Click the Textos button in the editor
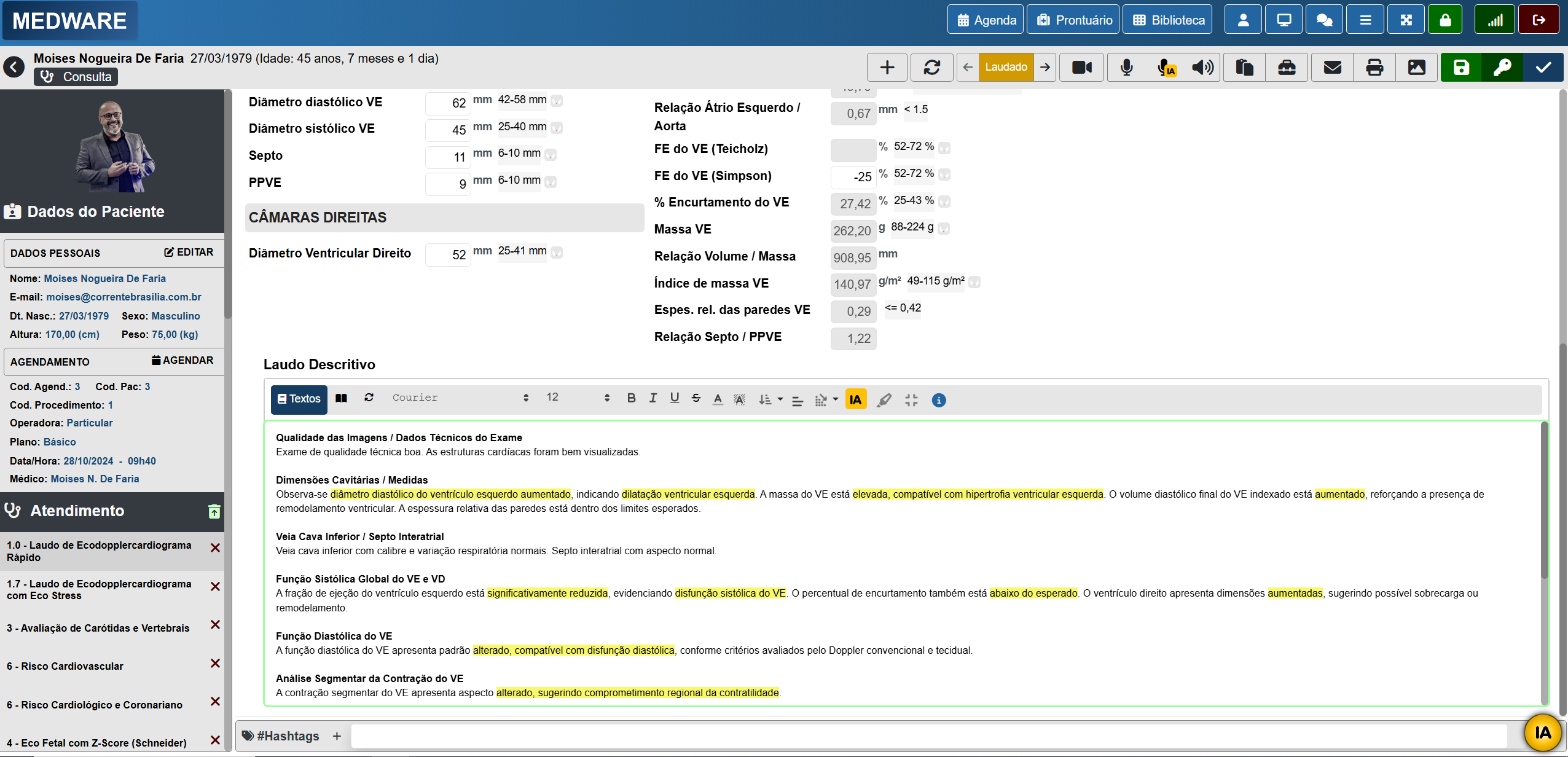1568x757 pixels. [x=299, y=399]
